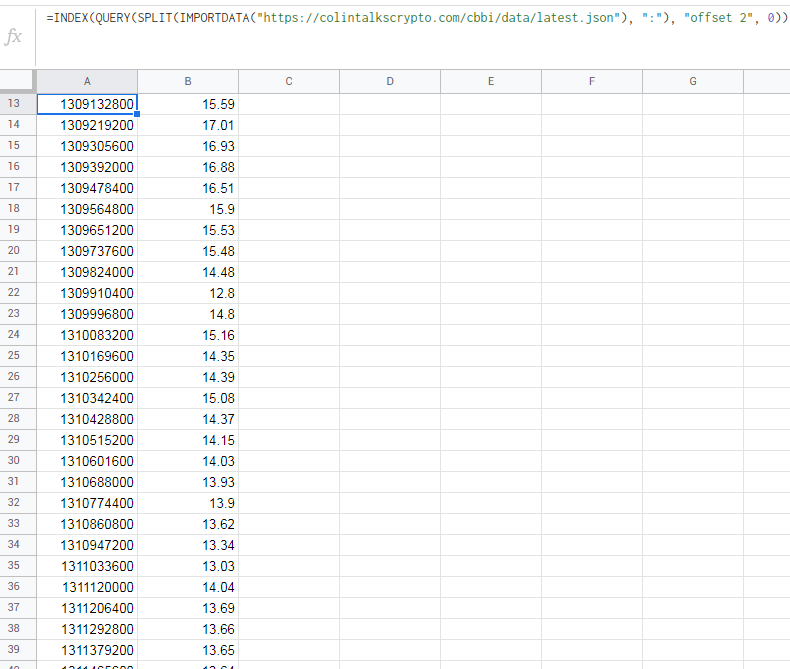Click cell containing 1309219200
The height and width of the screenshot is (669, 790).
(87, 125)
